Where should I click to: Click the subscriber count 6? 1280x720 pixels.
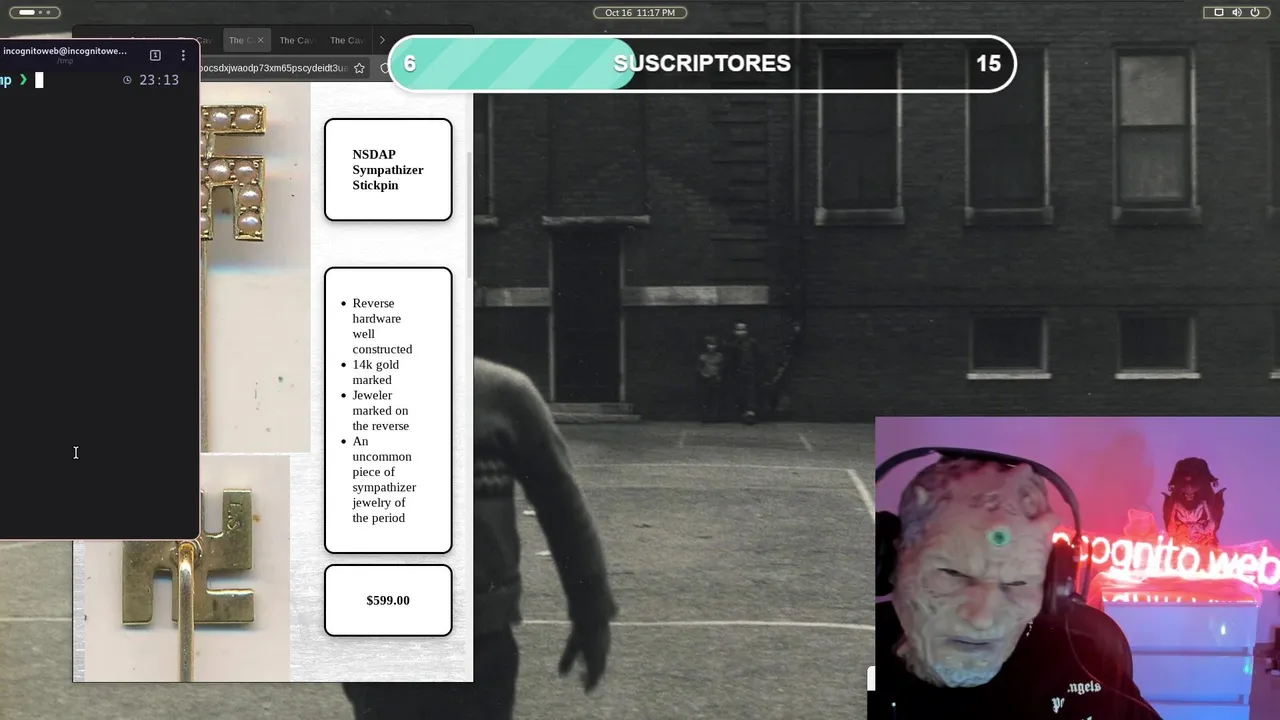click(410, 63)
